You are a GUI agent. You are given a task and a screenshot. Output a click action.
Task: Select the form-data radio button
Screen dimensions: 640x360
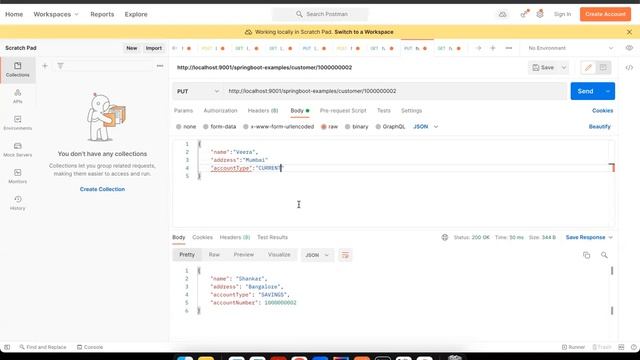click(206, 127)
